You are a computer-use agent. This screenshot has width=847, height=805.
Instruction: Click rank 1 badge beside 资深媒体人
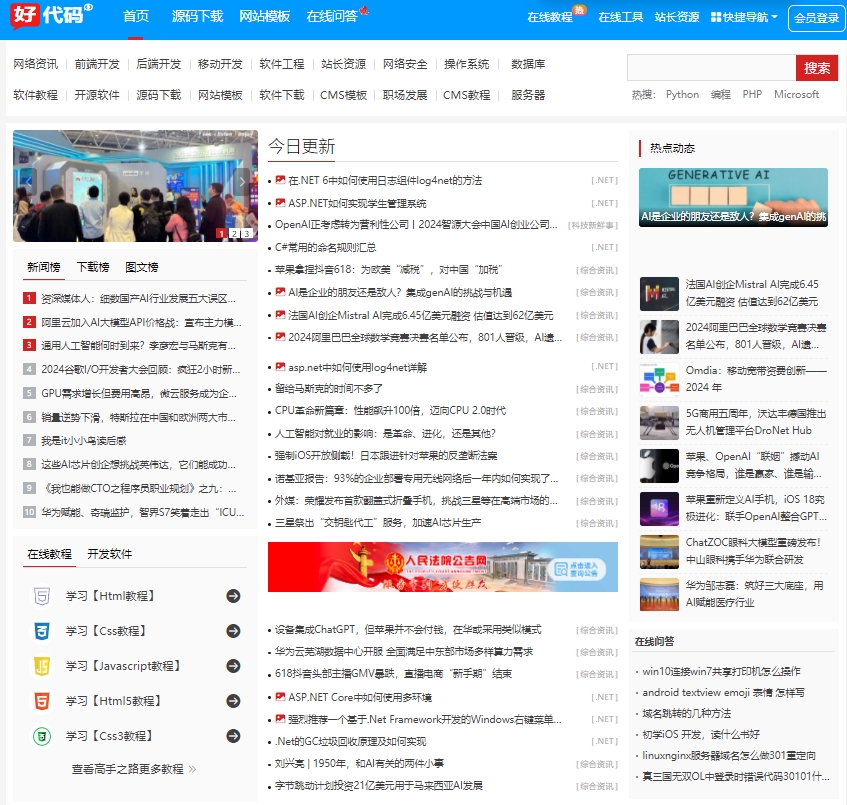pyautogui.click(x=29, y=298)
